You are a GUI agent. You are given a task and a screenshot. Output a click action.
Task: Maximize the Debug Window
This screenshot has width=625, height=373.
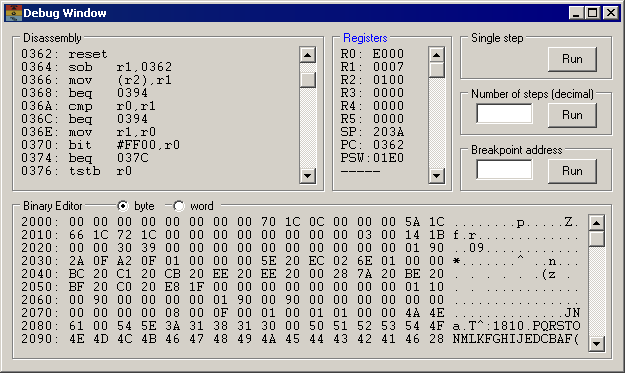tap(592, 13)
